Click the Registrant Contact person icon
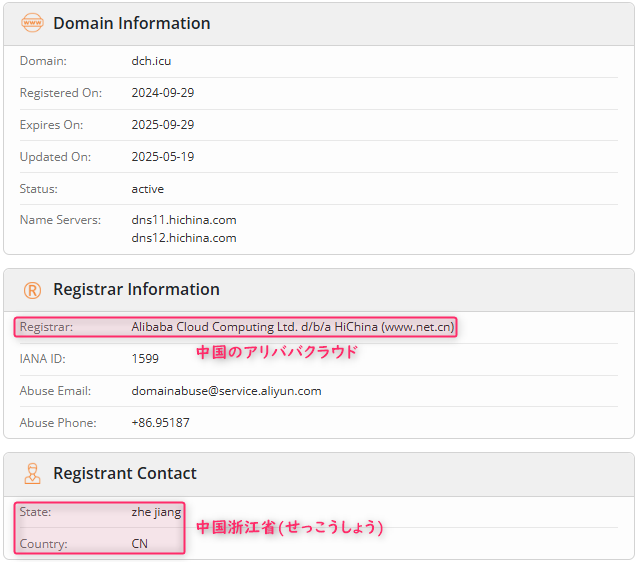The height and width of the screenshot is (562, 636). point(32,474)
